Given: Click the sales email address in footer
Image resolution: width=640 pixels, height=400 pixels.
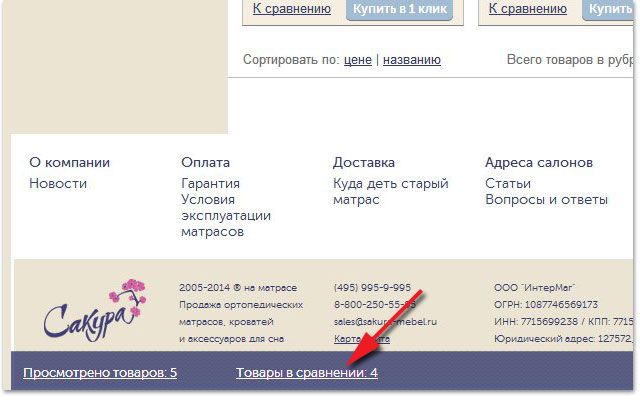Looking at the screenshot, I should (384, 322).
